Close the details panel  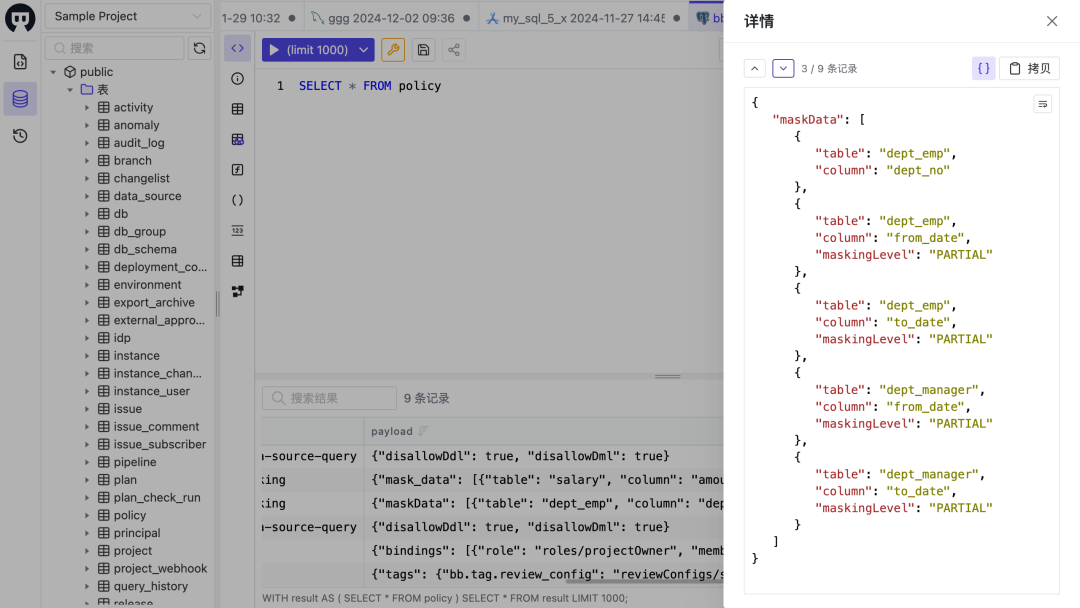pyautogui.click(x=1052, y=21)
